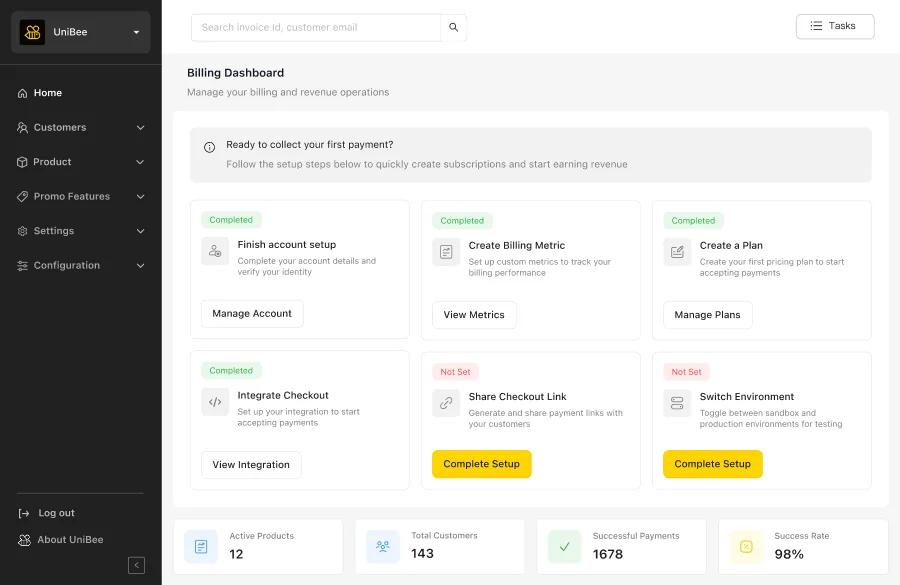Click the Create Billing Metric card icon

(x=445, y=252)
